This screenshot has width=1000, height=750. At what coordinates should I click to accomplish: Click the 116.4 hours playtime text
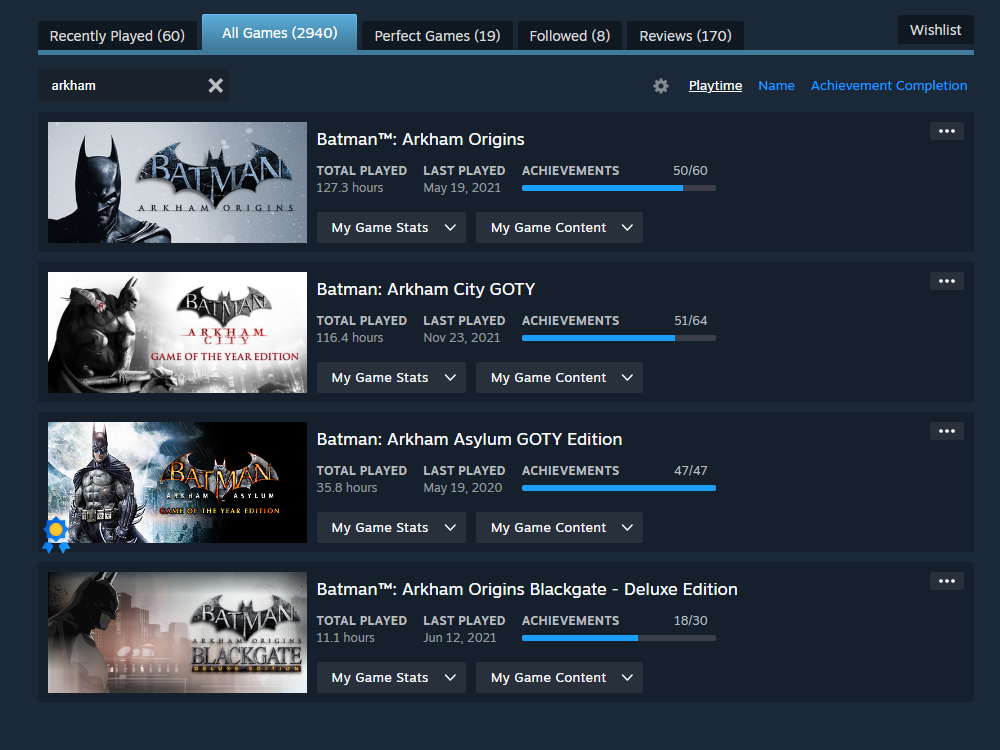[350, 337]
